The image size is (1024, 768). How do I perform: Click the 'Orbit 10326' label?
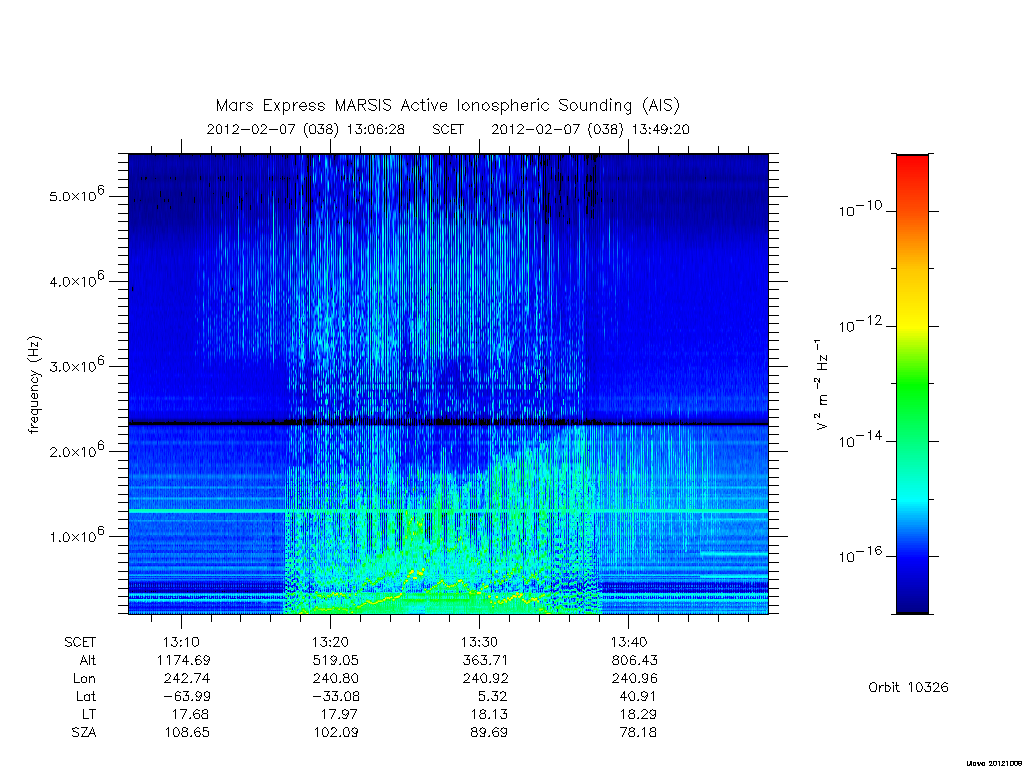click(x=908, y=687)
